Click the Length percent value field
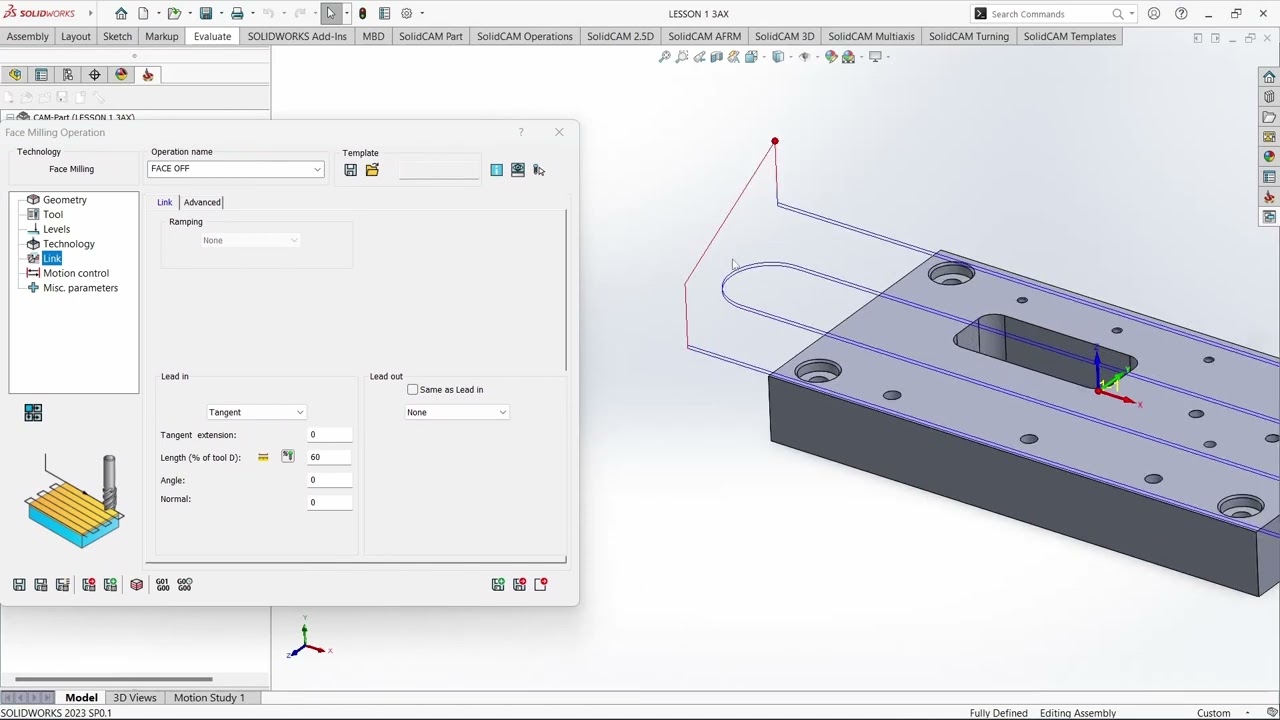The width and height of the screenshot is (1280, 720). point(330,457)
